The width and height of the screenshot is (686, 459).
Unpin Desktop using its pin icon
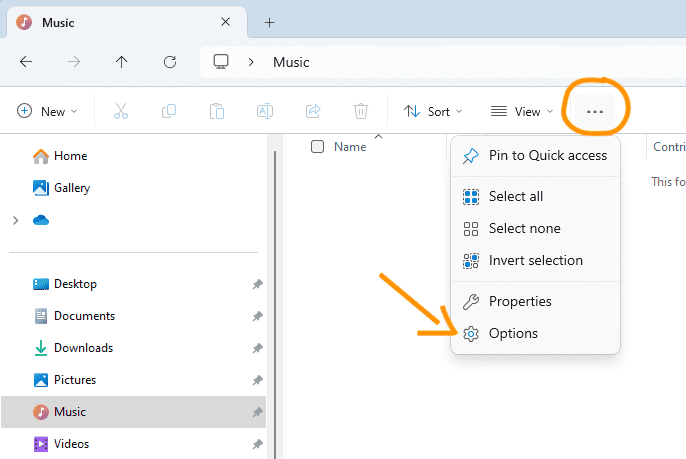click(x=257, y=284)
